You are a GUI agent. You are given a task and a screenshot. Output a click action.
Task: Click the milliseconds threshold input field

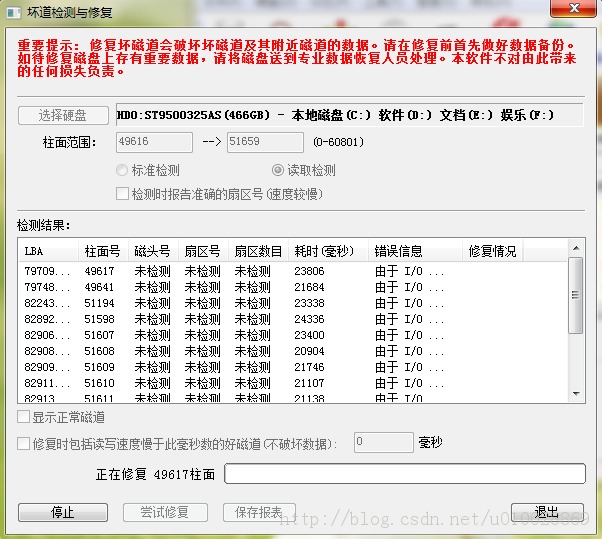[384, 443]
